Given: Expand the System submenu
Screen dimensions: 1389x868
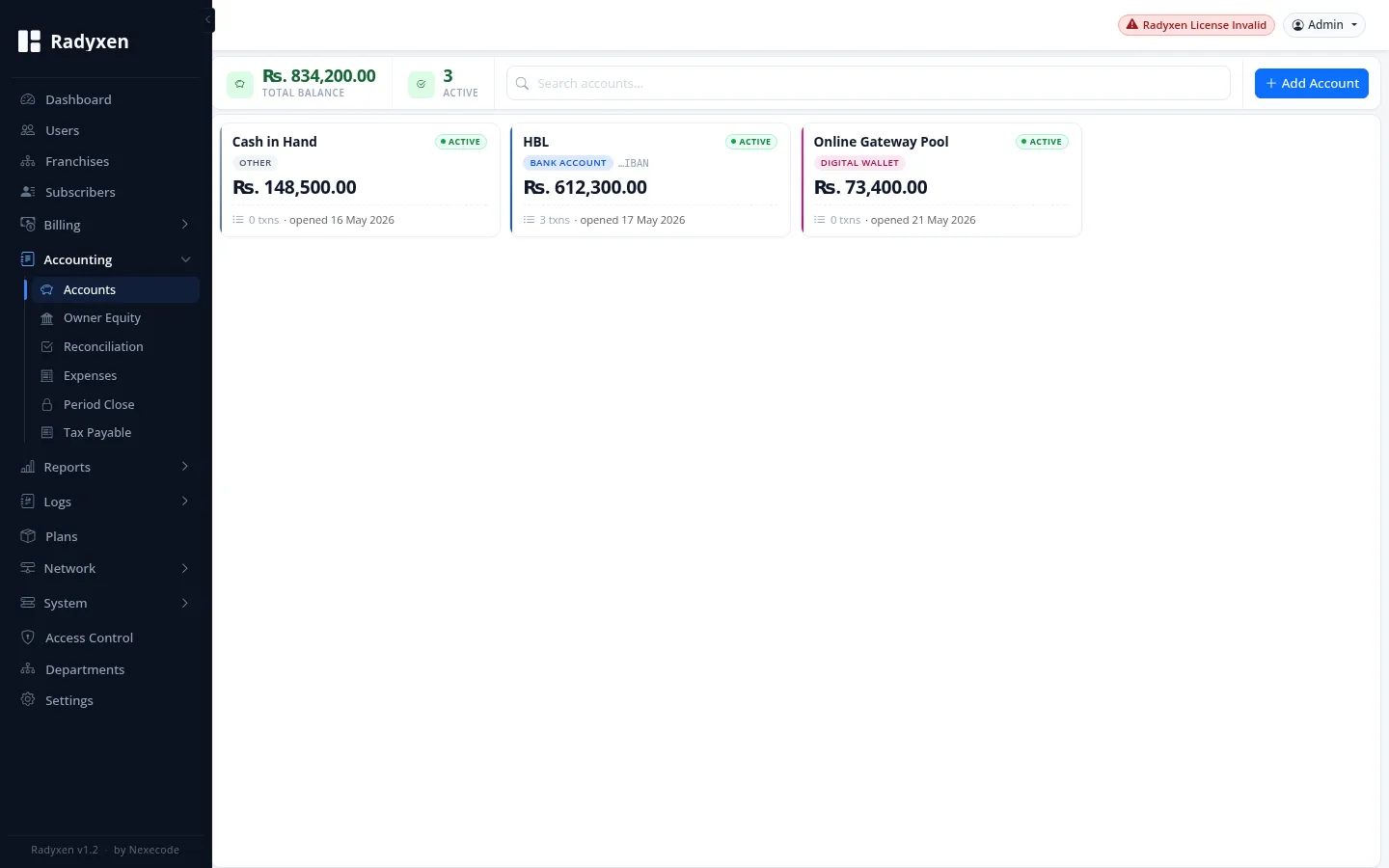Looking at the screenshot, I should tap(185, 603).
